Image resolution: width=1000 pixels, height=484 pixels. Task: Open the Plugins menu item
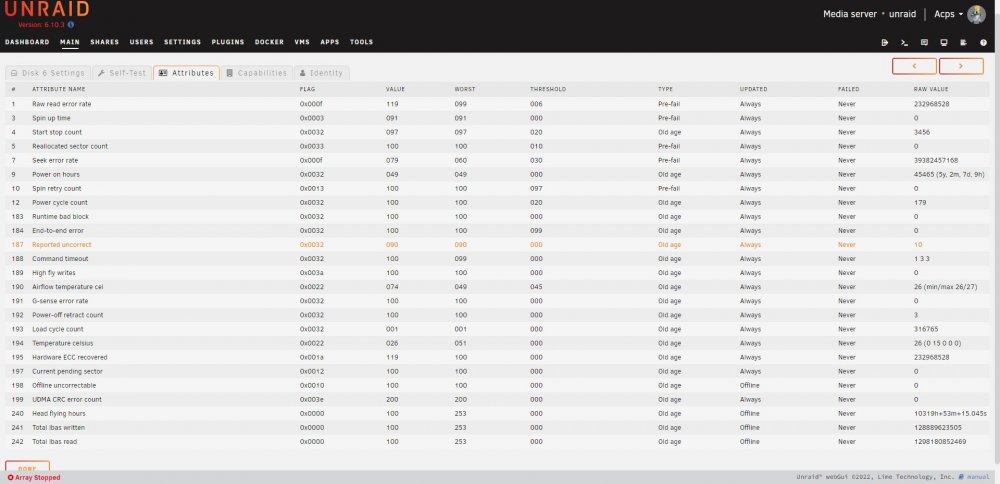pos(228,42)
